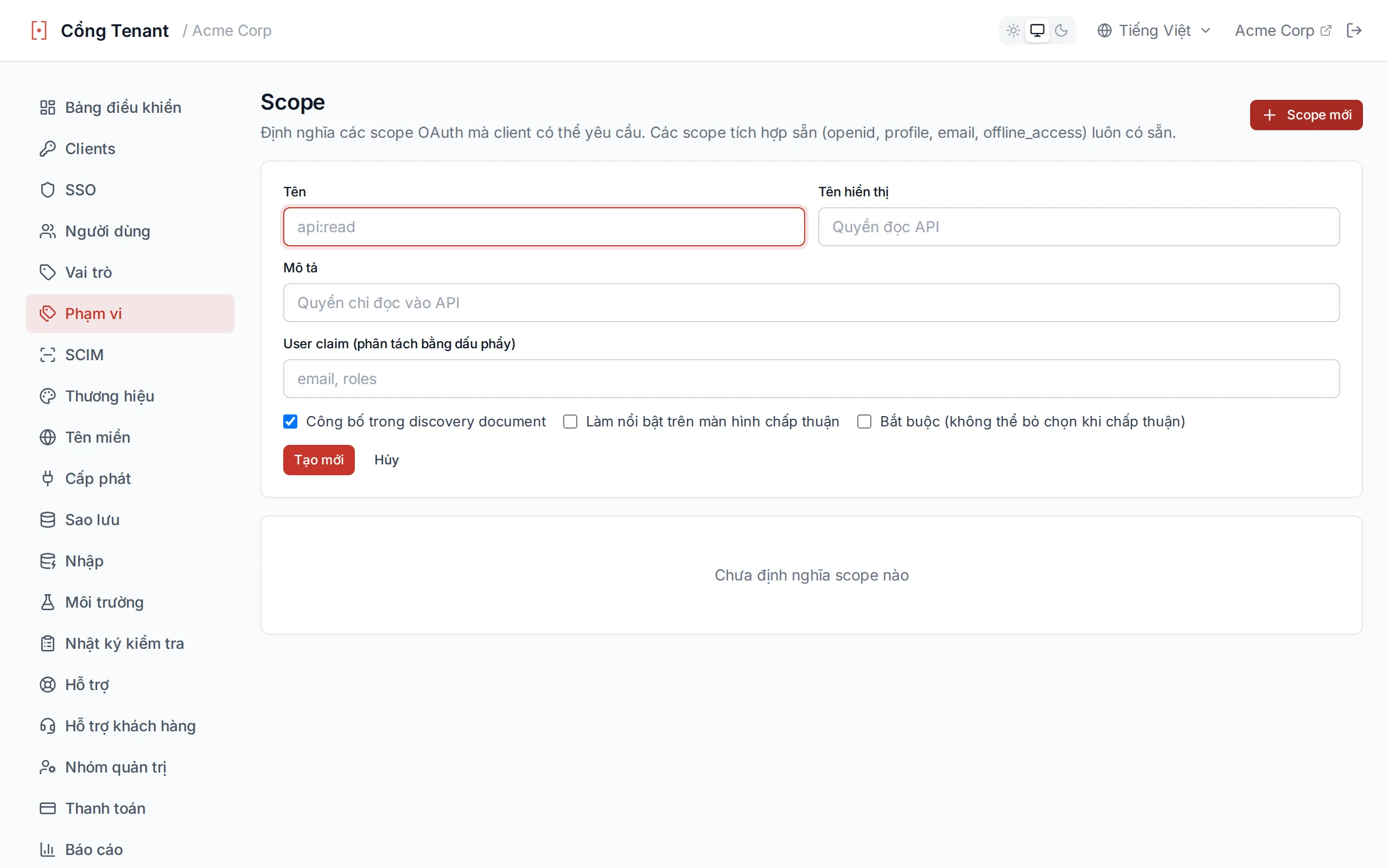Focus the Tên input field
The height and width of the screenshot is (868, 1389).
click(544, 227)
